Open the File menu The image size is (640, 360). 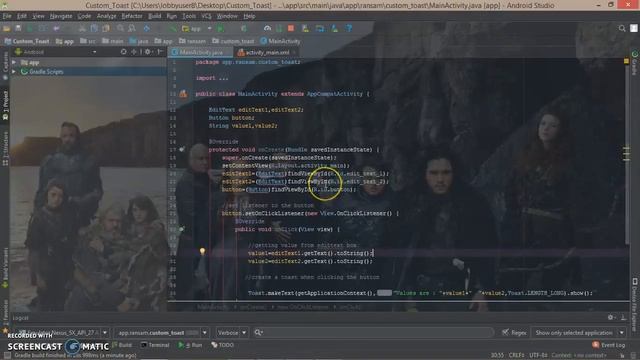[x=7, y=16]
